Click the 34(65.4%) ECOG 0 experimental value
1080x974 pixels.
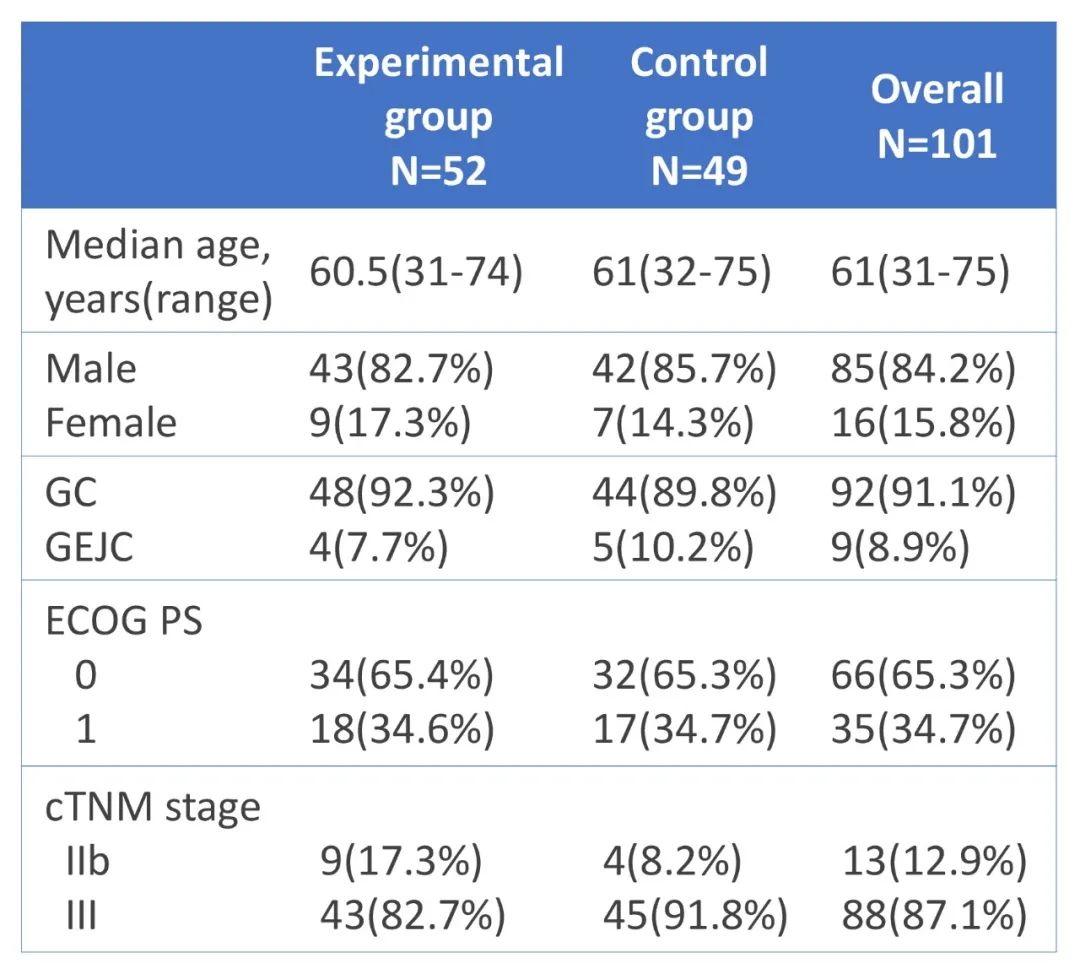coord(401,676)
